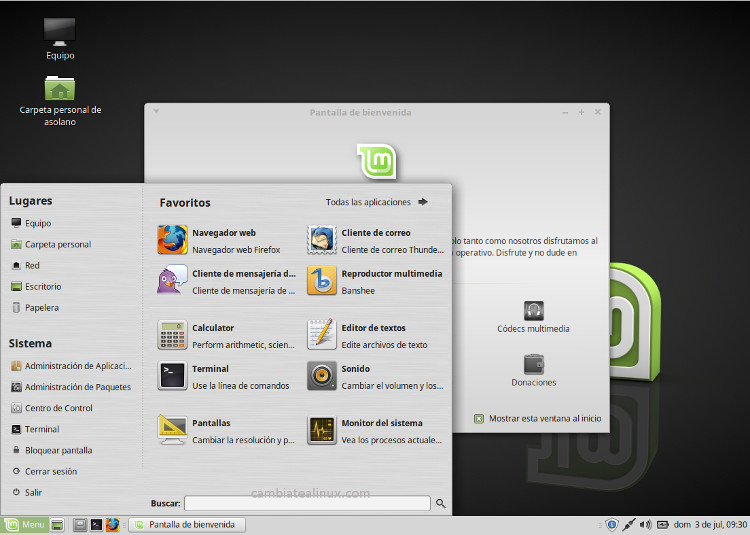The height and width of the screenshot is (535, 750).
Task: Open Equipo under Lugares
Action: tap(31, 223)
